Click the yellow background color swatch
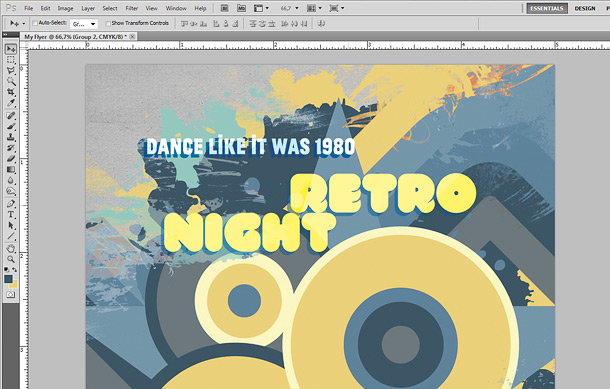This screenshot has height=389, width=610. (14, 285)
